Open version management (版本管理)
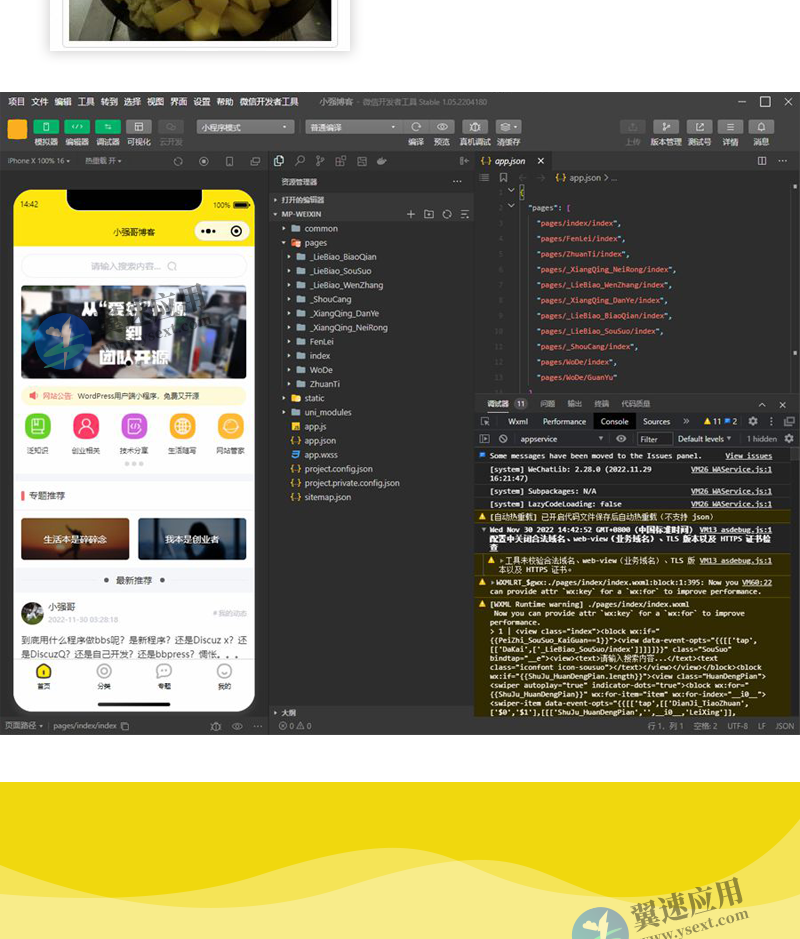 pyautogui.click(x=666, y=127)
